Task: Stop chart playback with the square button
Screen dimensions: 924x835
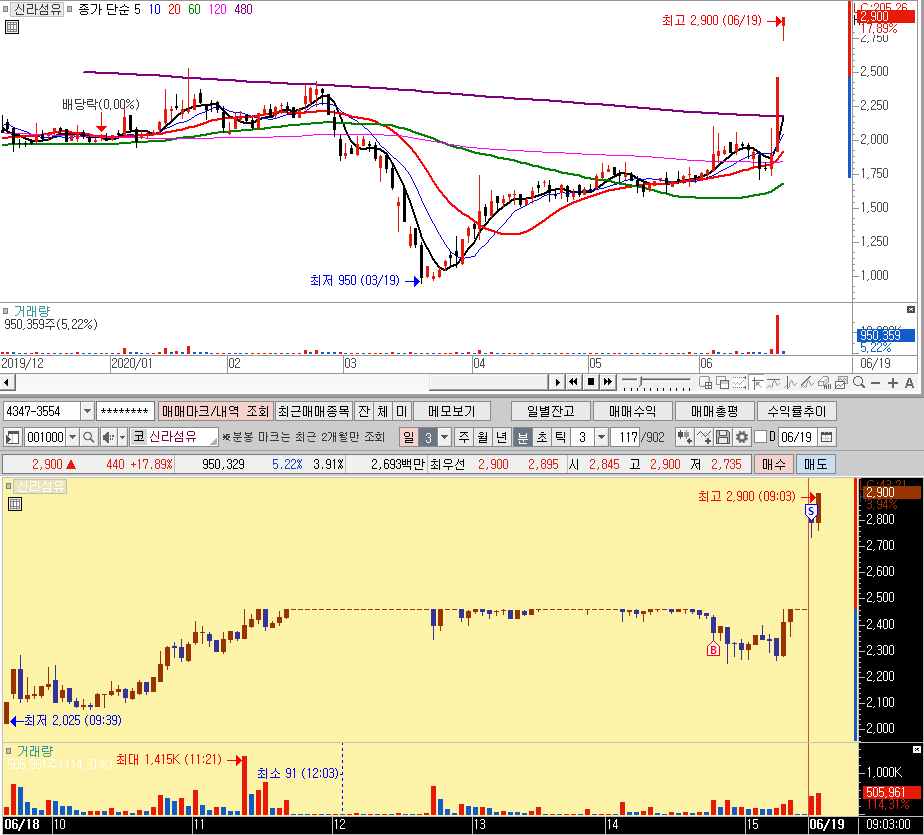Action: point(591,382)
